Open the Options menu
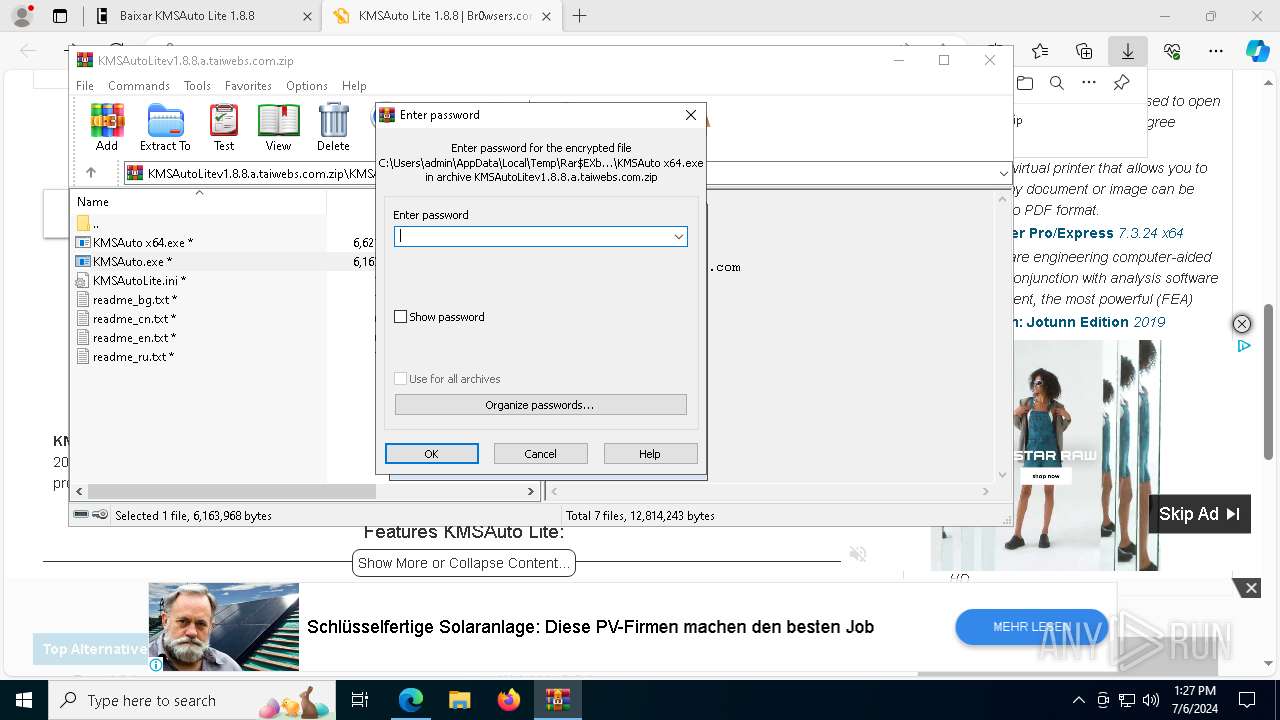1280x720 pixels. (307, 86)
